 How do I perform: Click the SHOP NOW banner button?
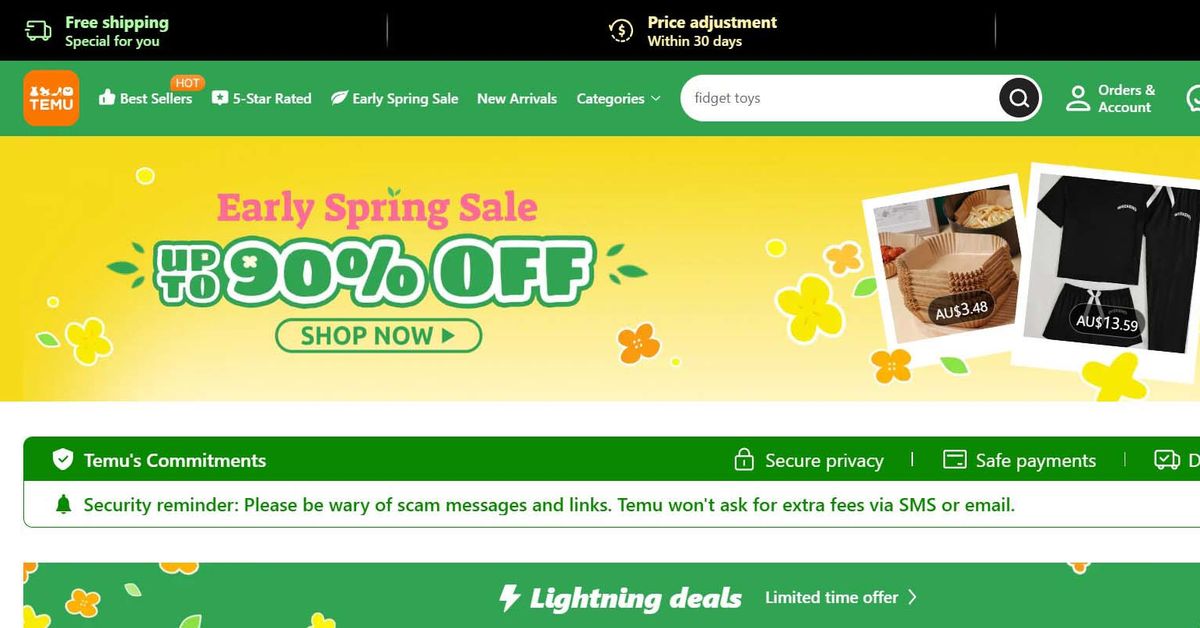pos(378,336)
